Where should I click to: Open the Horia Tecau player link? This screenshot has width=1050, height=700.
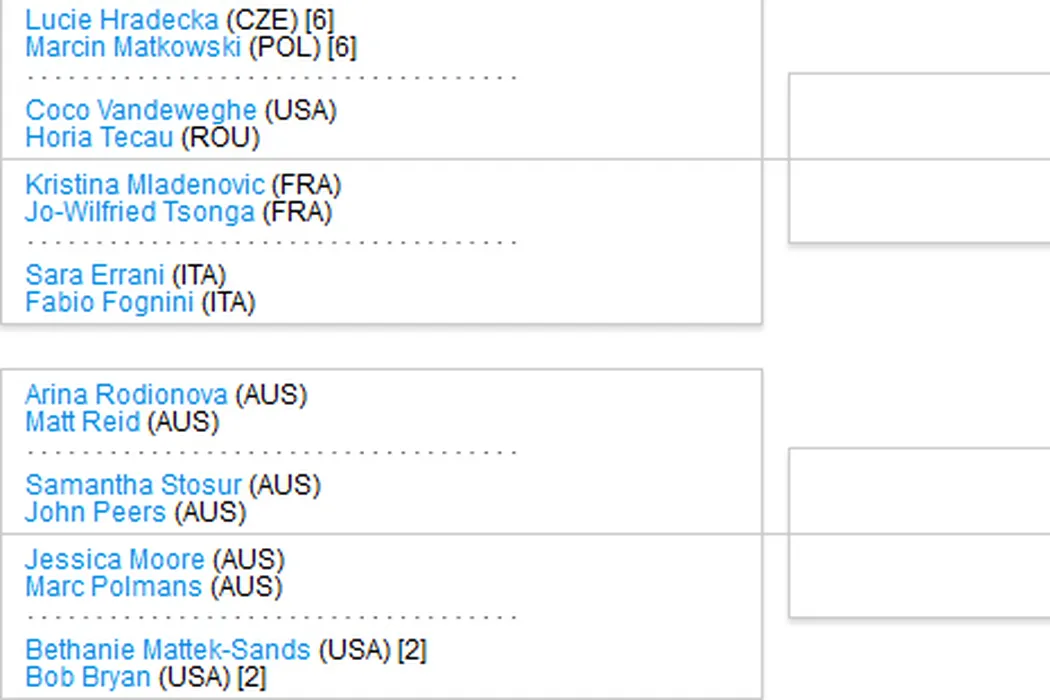(x=99, y=138)
